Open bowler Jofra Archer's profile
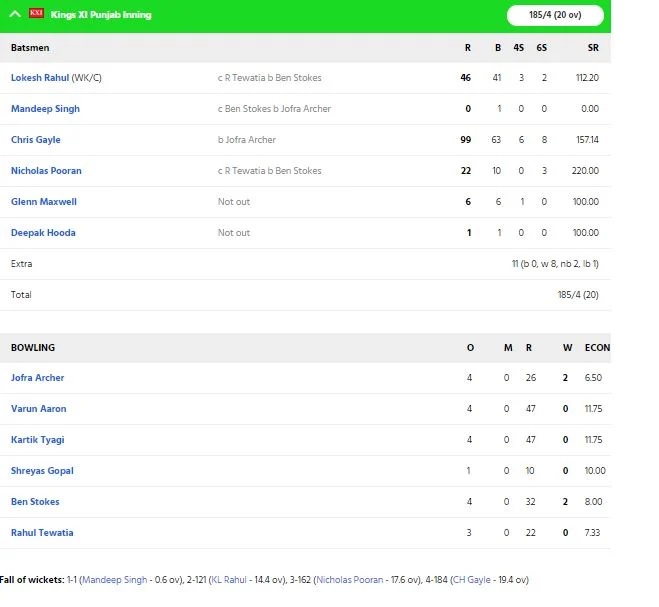 37,378
